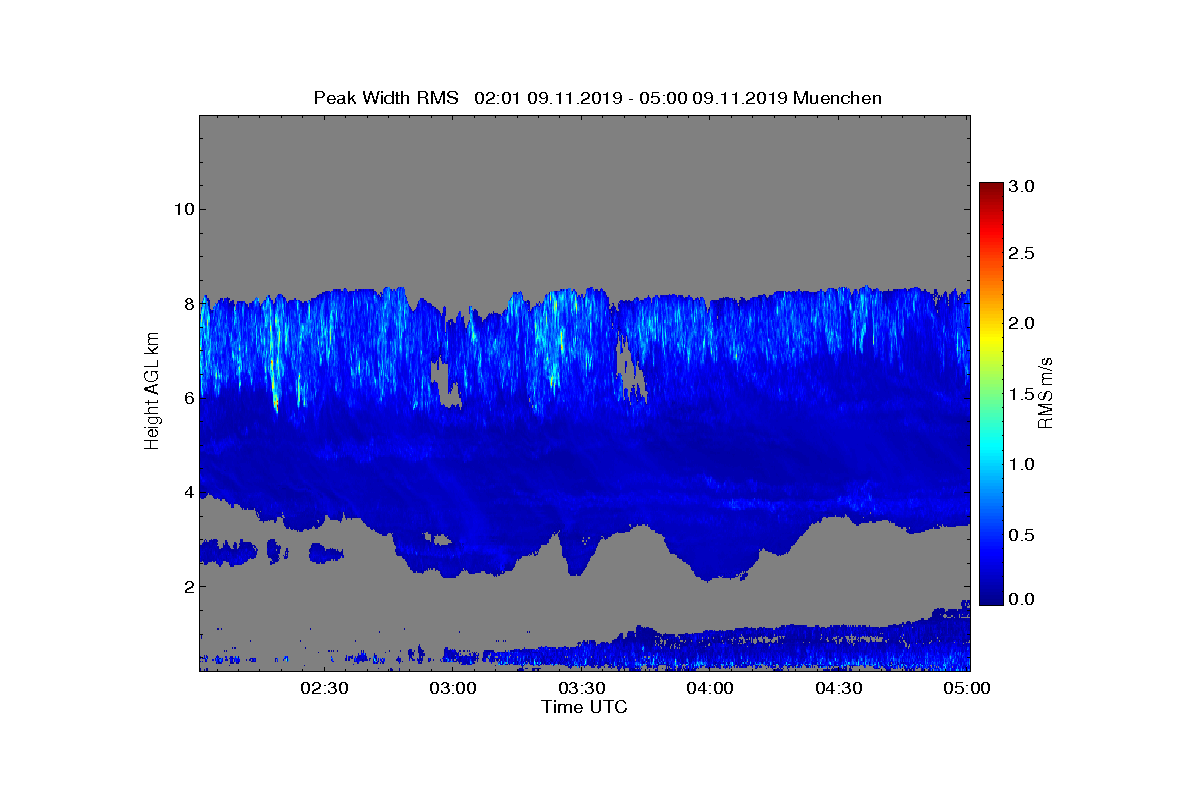The height and width of the screenshot is (800, 1200).
Task: Click the '04:00' time axis label
Action: coord(711,689)
